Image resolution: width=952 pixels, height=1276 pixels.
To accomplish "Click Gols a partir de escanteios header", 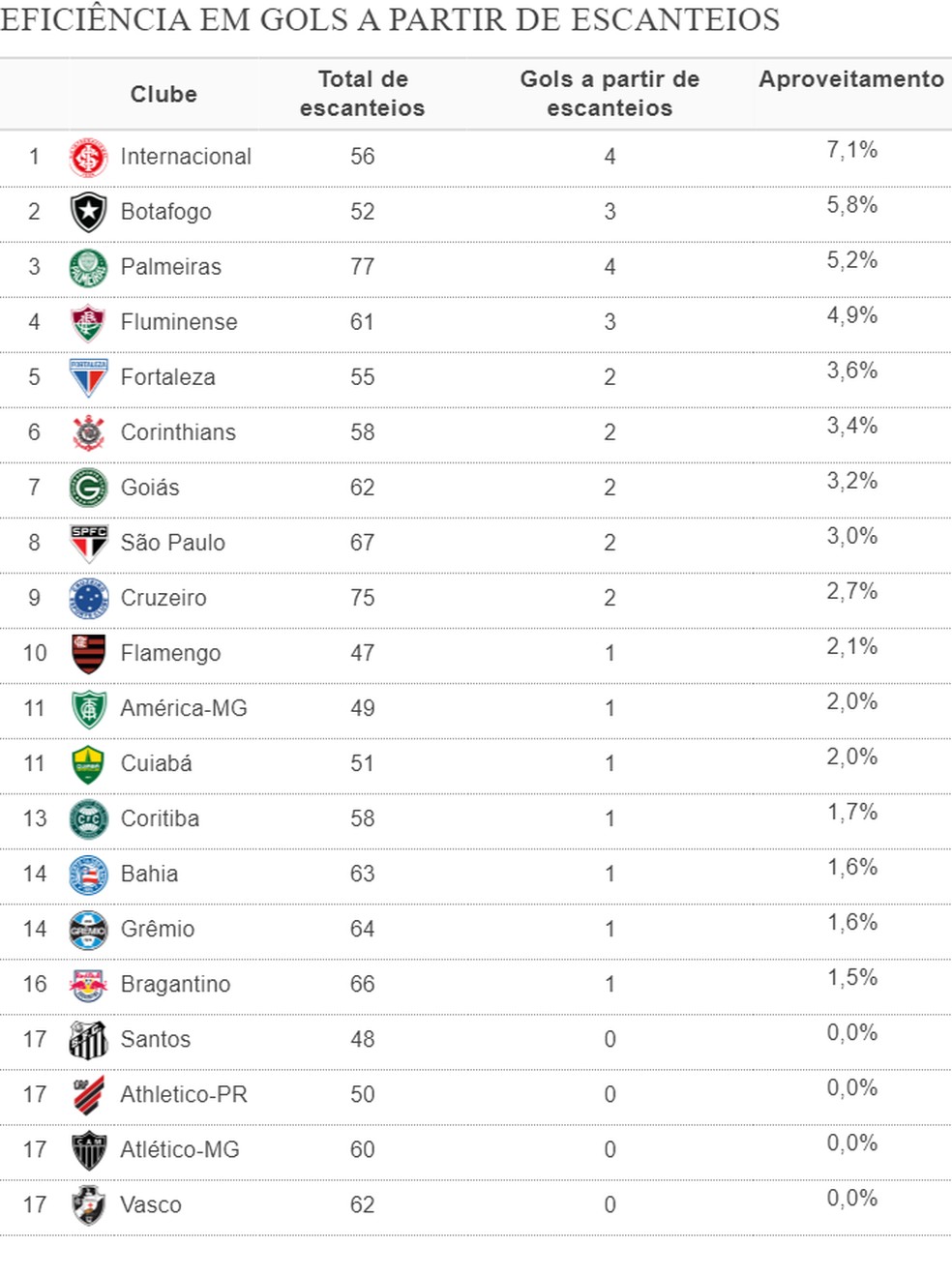I will tap(610, 94).
